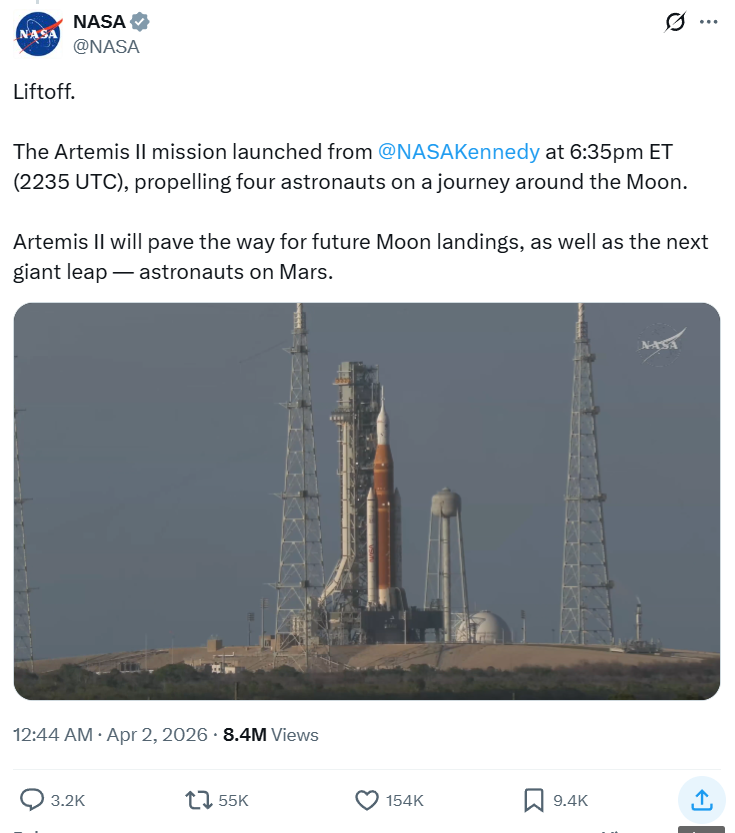
Task: Click the verified checkmark badge
Action: [x=143, y=22]
